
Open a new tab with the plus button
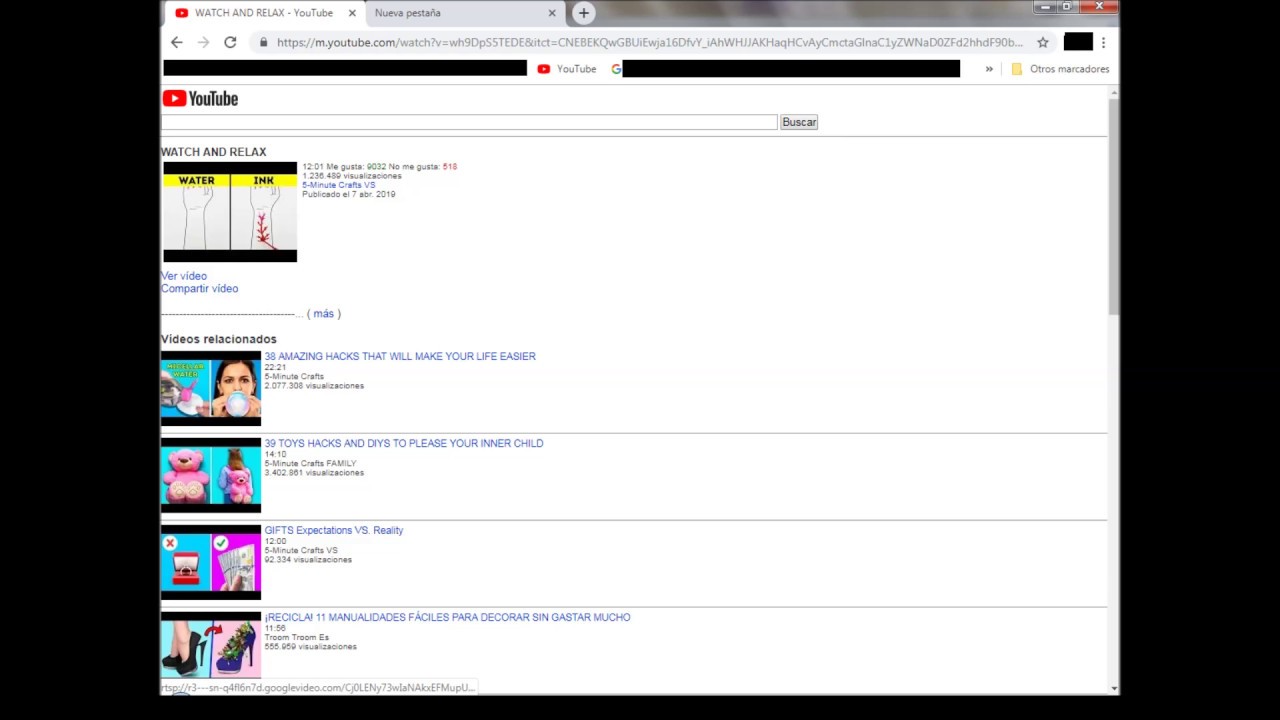tap(583, 13)
